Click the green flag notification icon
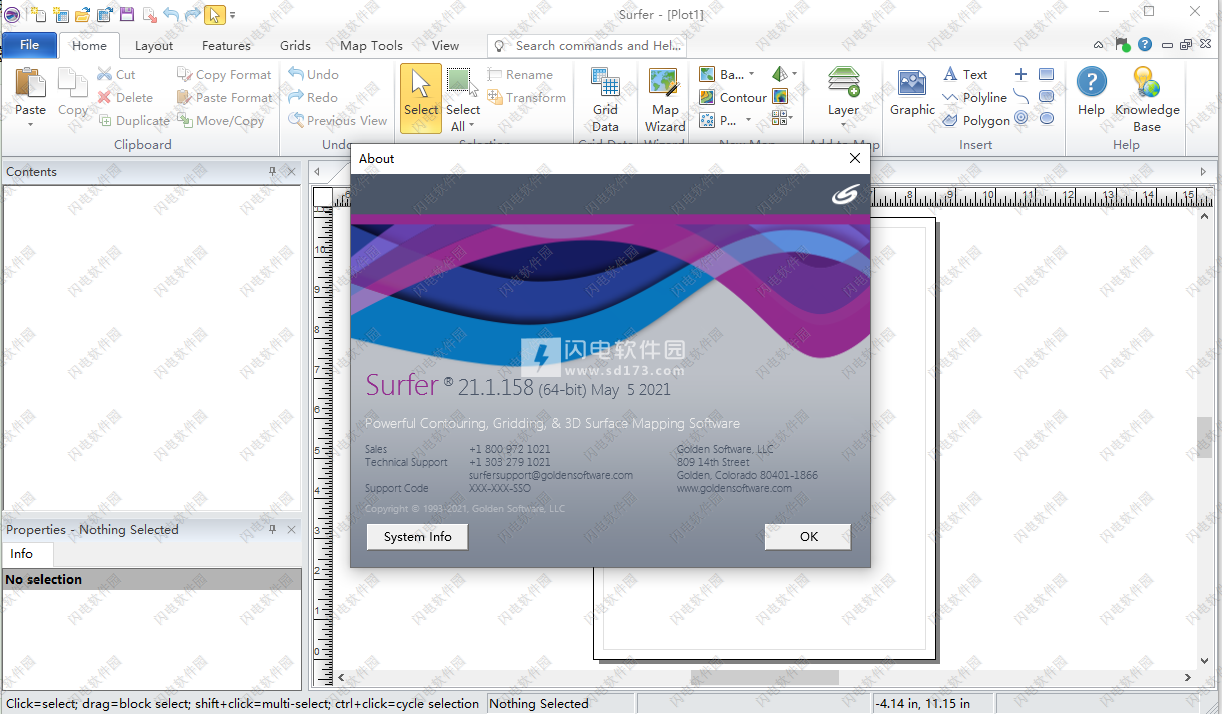The height and width of the screenshot is (714, 1222). tap(1123, 45)
